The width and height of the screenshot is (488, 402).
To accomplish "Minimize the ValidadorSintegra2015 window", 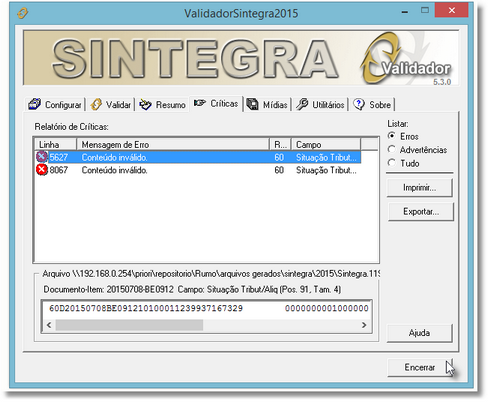I will tap(405, 11).
